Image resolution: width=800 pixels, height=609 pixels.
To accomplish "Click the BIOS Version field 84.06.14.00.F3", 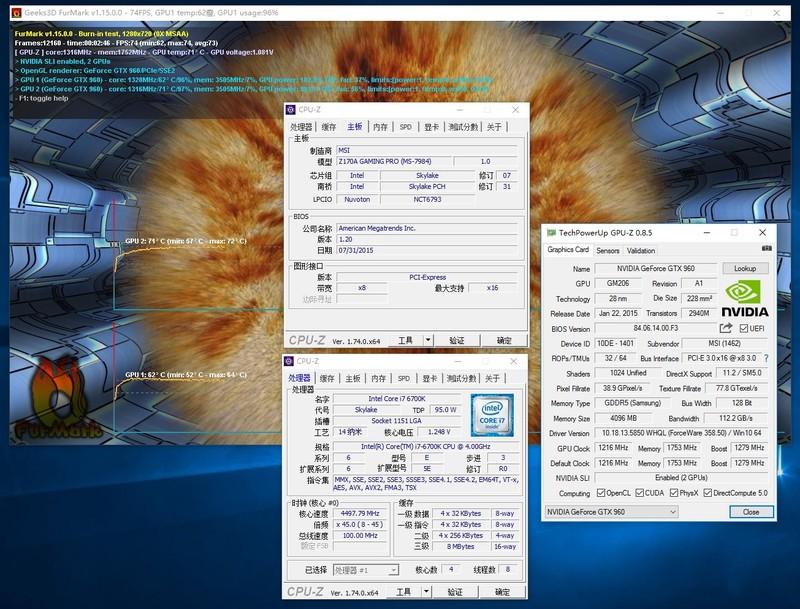I will [656, 328].
